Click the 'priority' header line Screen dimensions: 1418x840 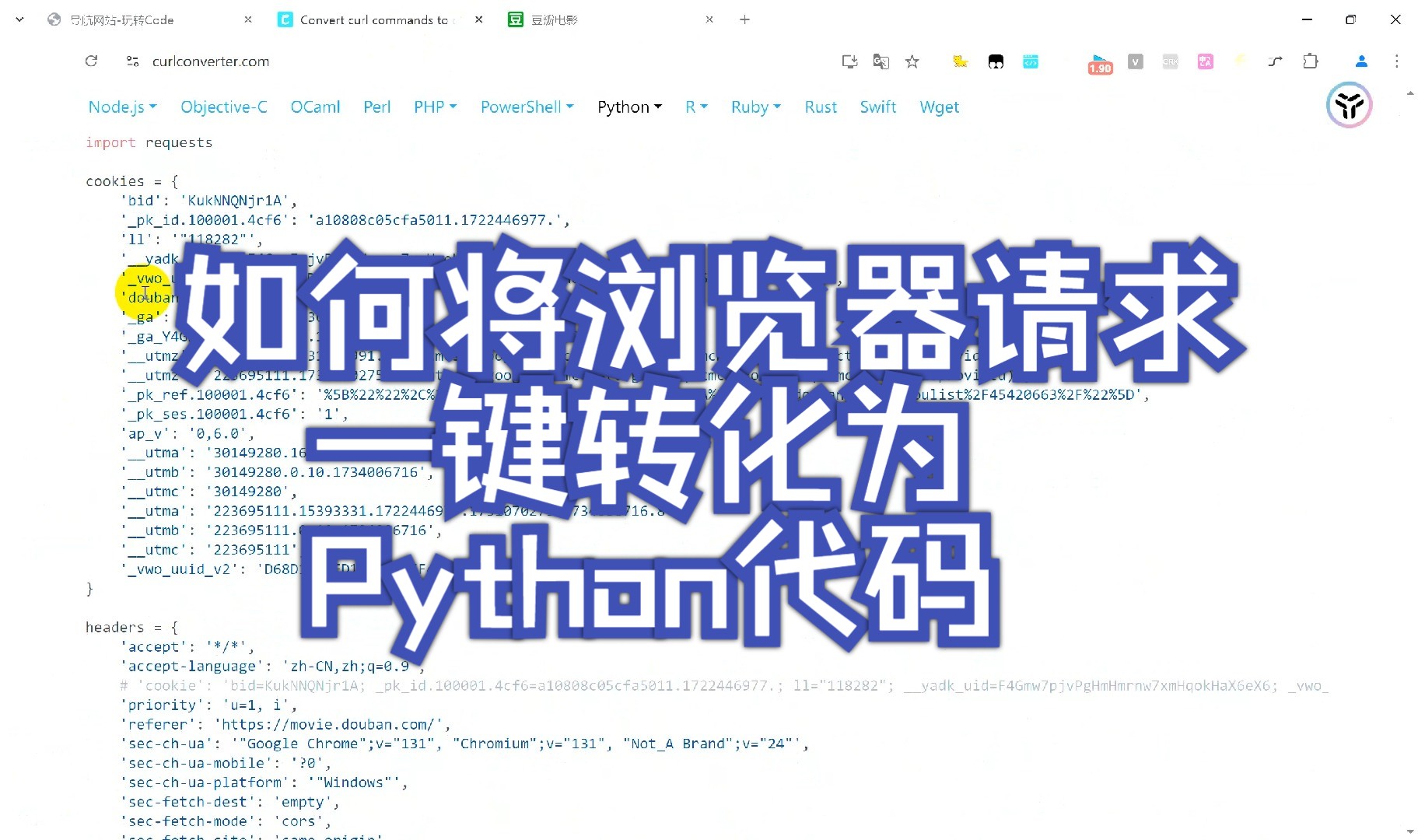point(208,705)
